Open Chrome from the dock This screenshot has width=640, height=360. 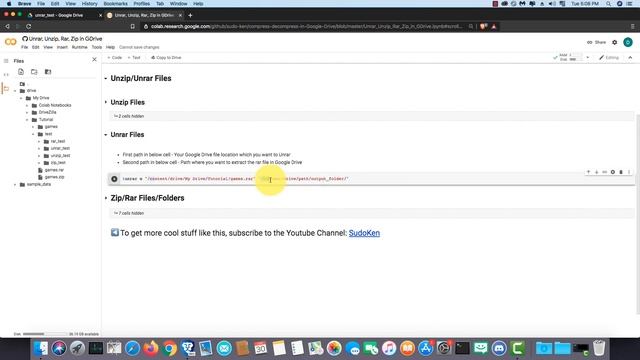tap(169, 348)
